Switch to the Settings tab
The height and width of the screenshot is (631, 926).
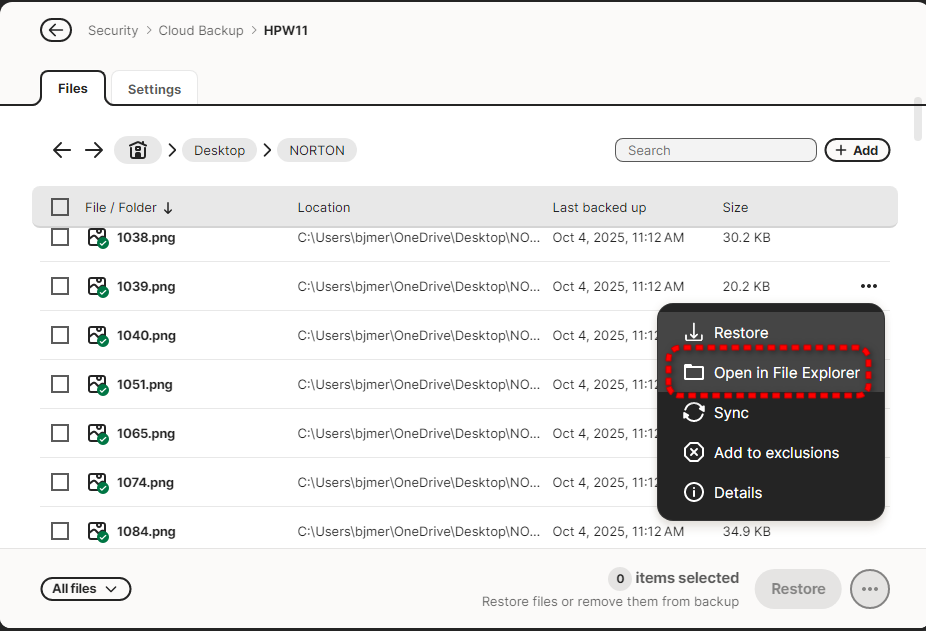click(154, 89)
